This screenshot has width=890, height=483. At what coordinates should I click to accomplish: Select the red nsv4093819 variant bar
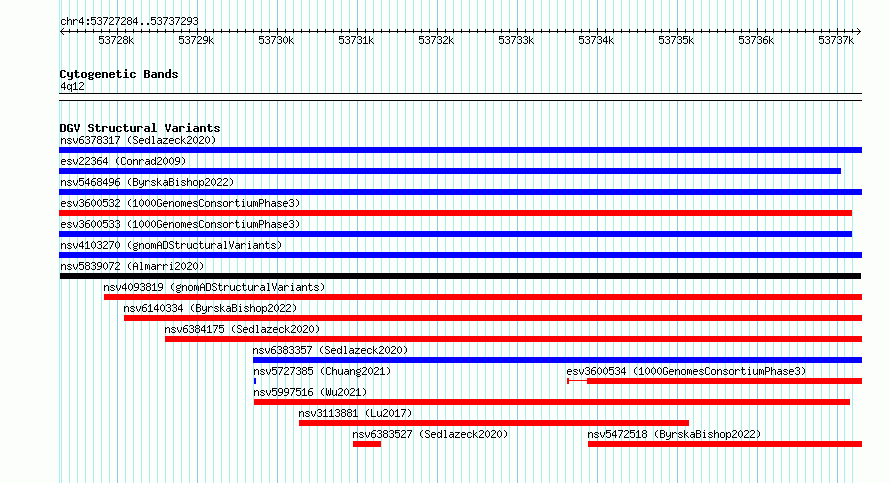tap(483, 297)
